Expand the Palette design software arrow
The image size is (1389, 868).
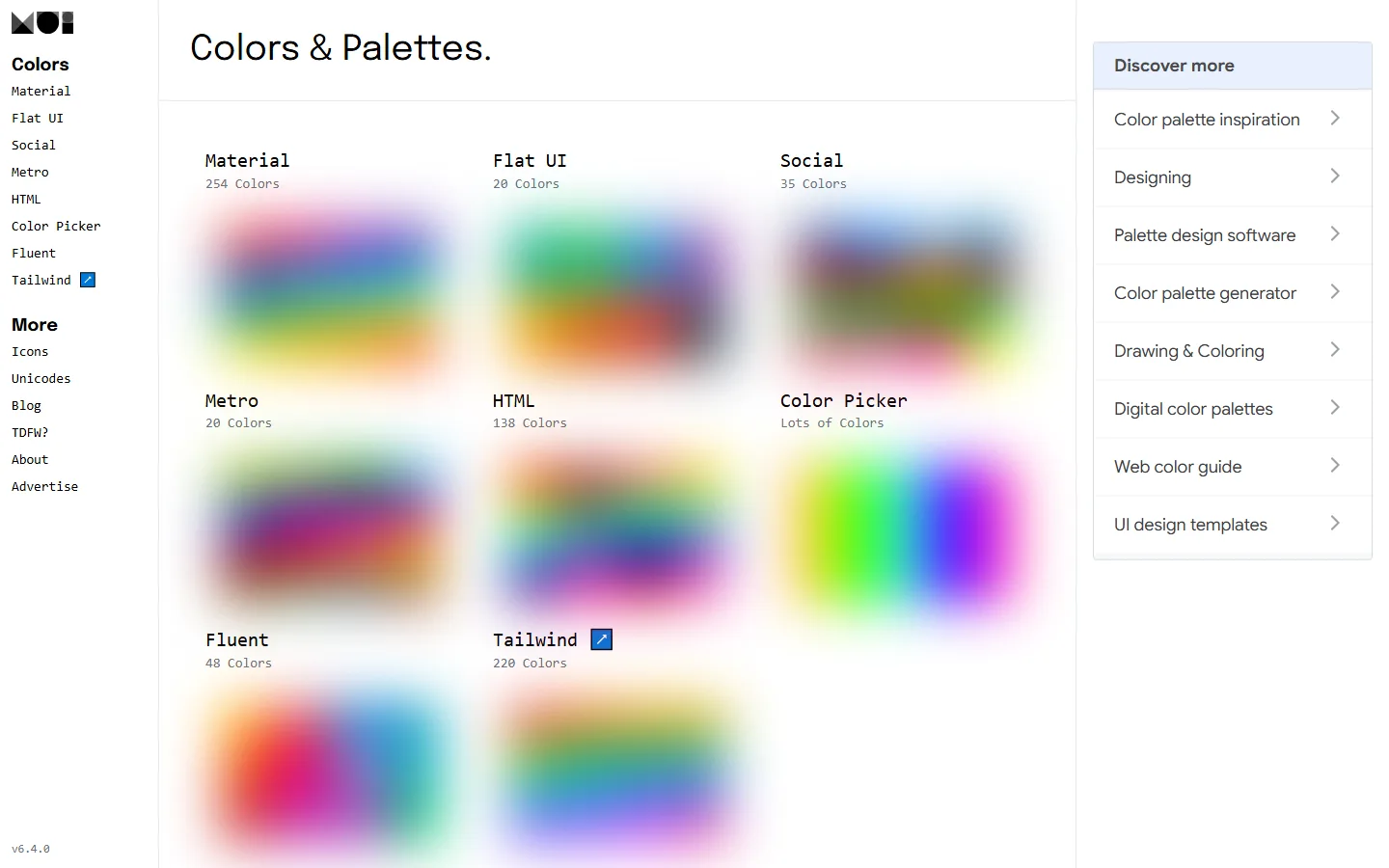point(1335,233)
